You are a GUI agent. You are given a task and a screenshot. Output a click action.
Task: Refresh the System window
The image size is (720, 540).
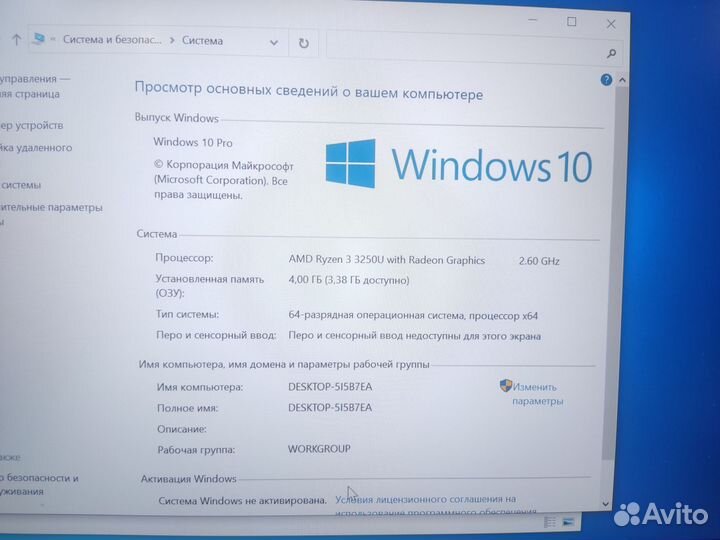[304, 43]
